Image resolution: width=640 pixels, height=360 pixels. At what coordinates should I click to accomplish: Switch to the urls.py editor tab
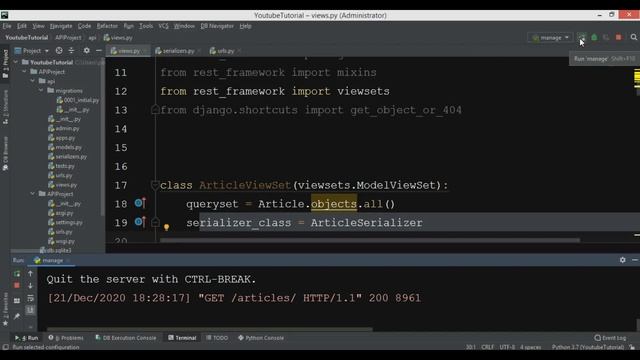(224, 51)
